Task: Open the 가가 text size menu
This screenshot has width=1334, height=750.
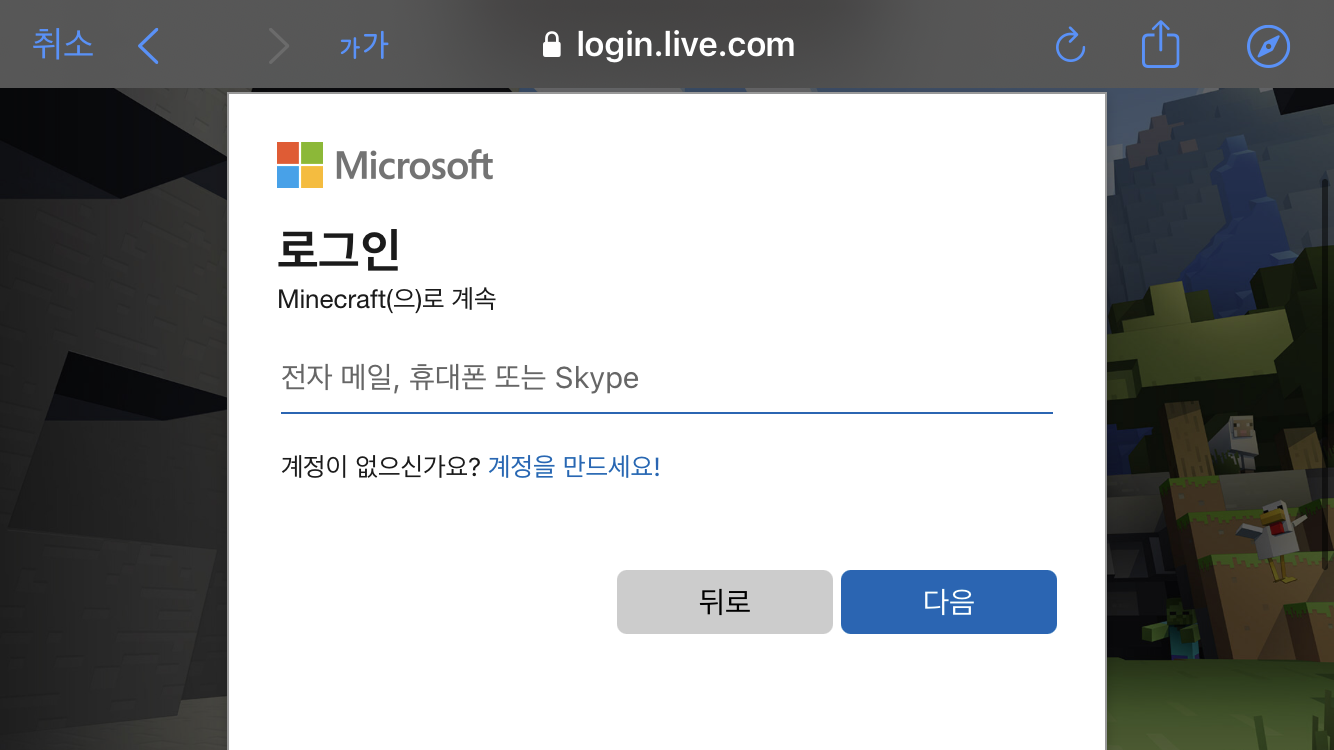Action: tap(363, 46)
